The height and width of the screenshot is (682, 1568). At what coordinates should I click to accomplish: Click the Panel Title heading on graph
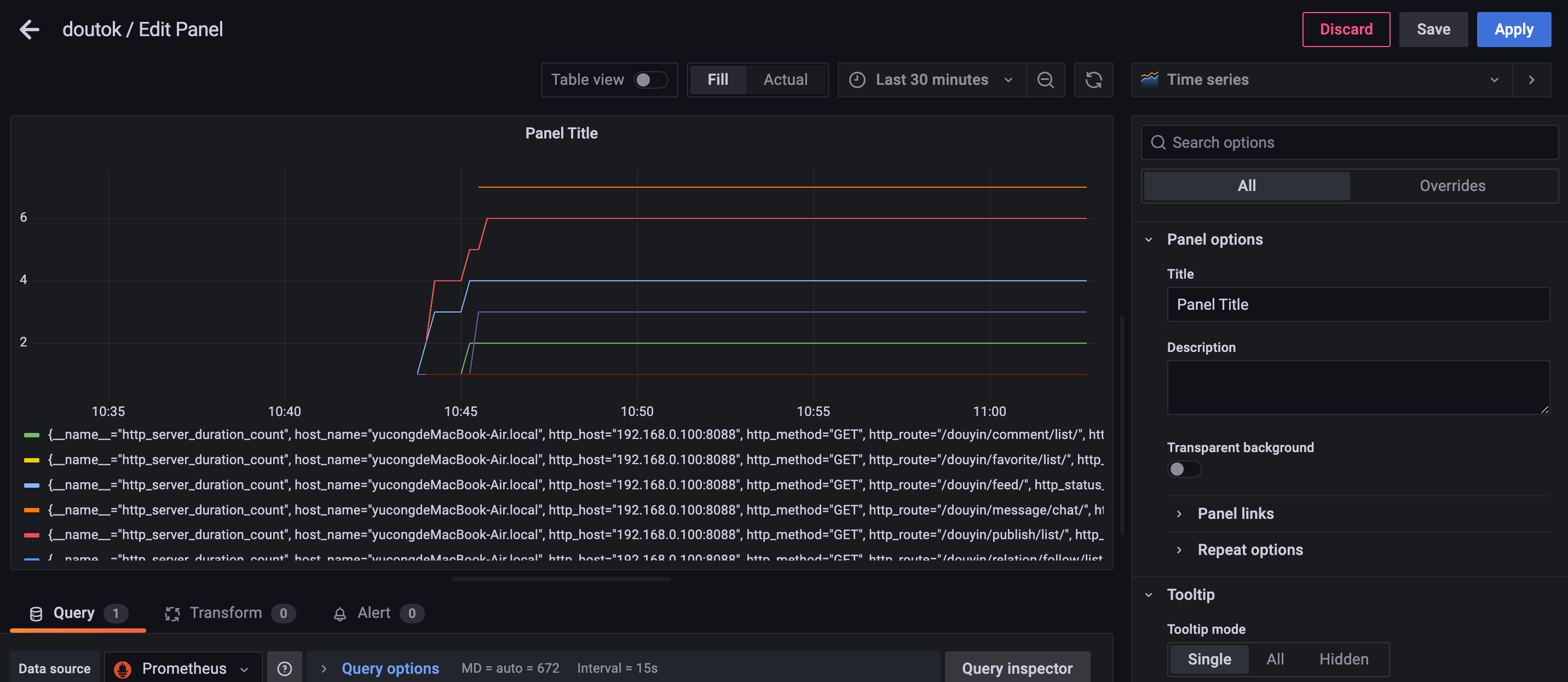click(x=561, y=133)
